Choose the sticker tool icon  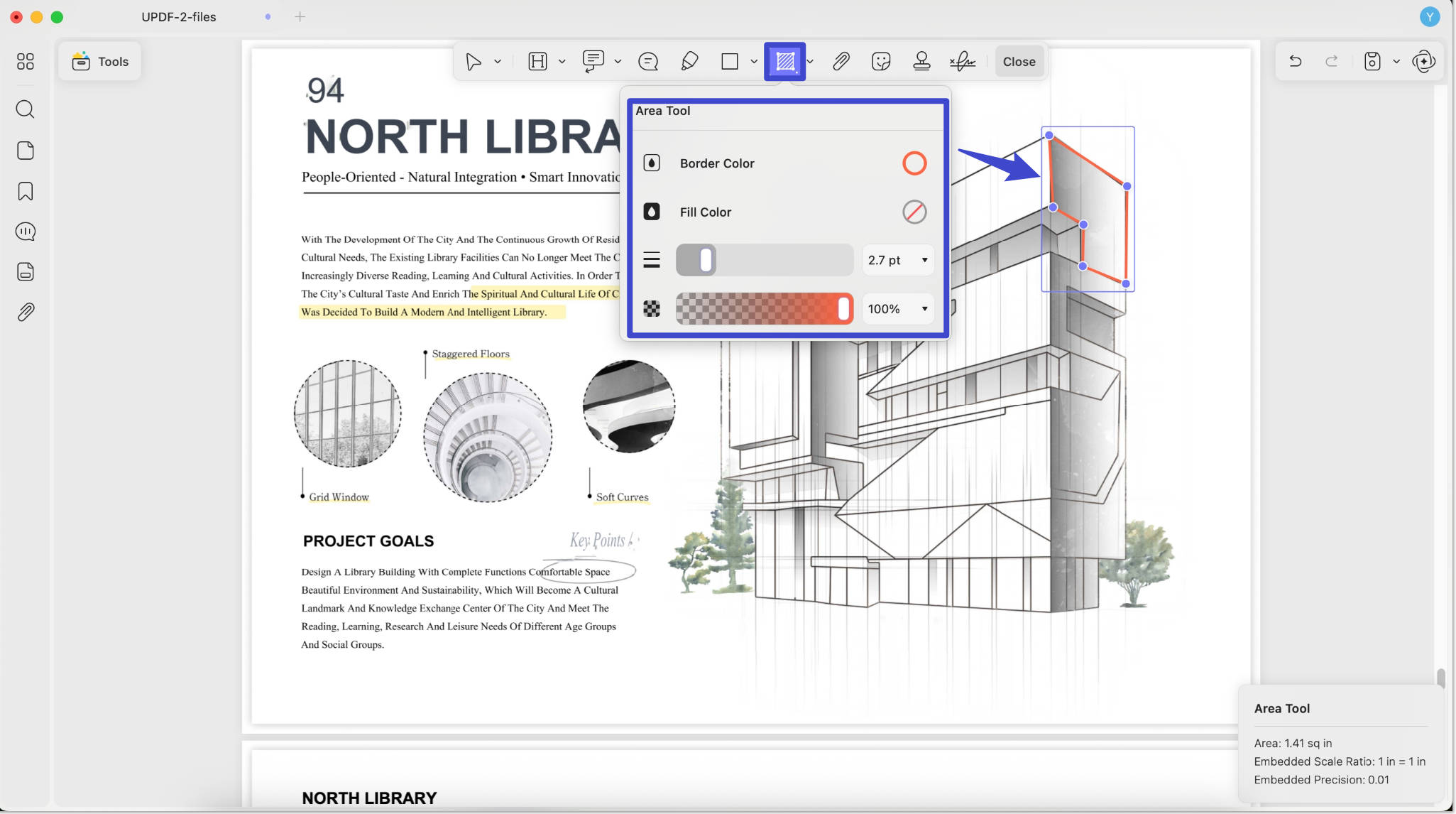[x=881, y=62]
